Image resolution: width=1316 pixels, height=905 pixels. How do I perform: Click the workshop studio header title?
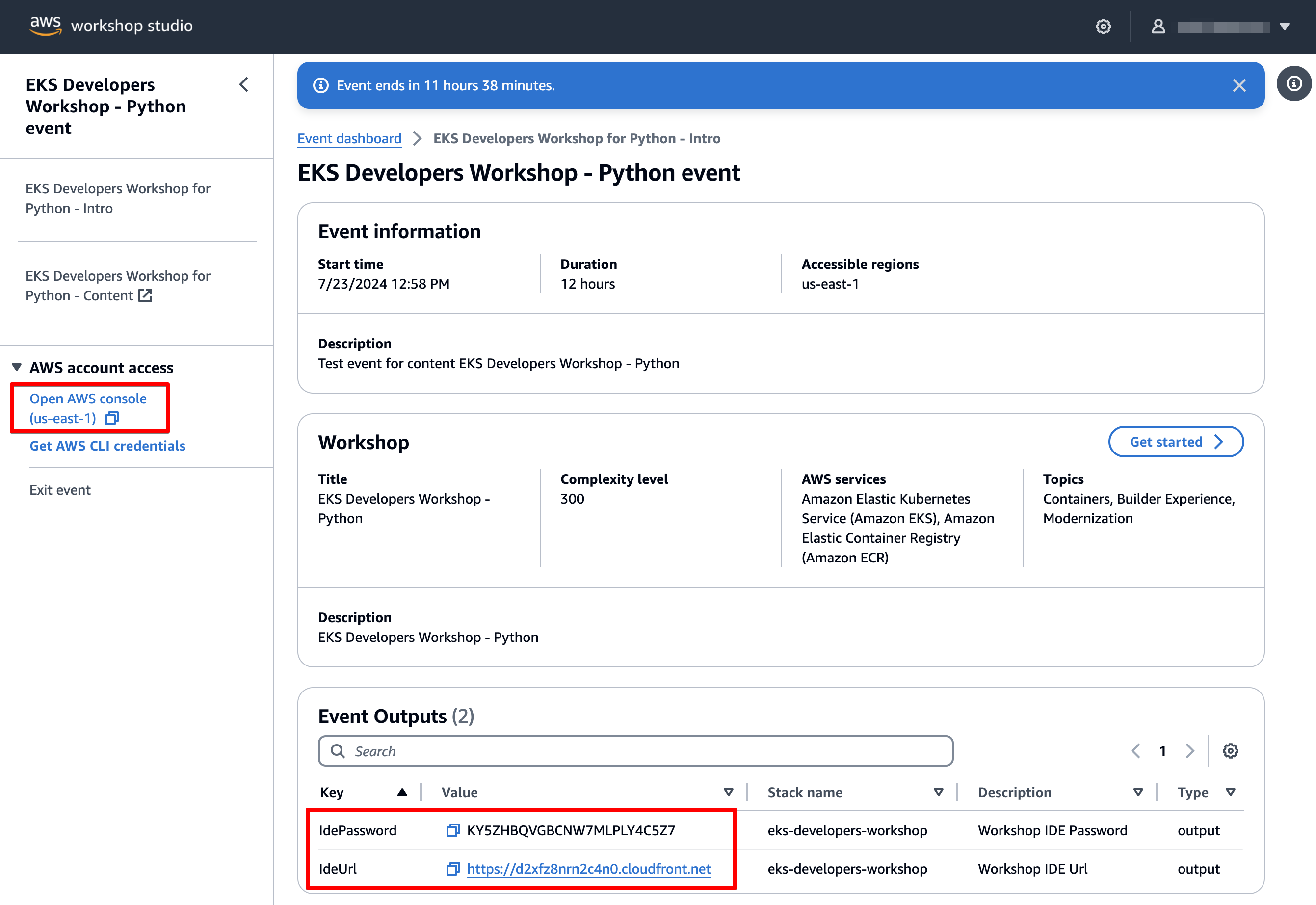coord(132,26)
